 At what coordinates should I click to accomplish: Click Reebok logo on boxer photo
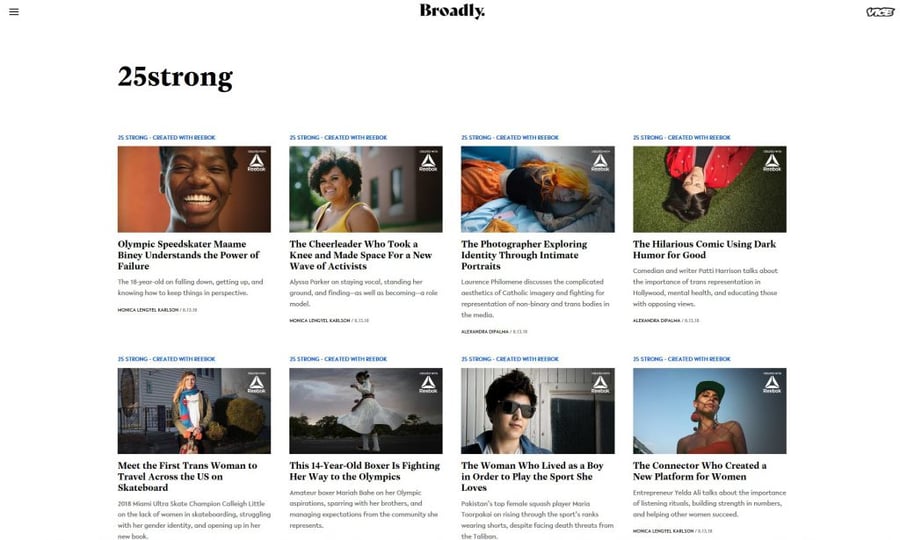click(428, 383)
